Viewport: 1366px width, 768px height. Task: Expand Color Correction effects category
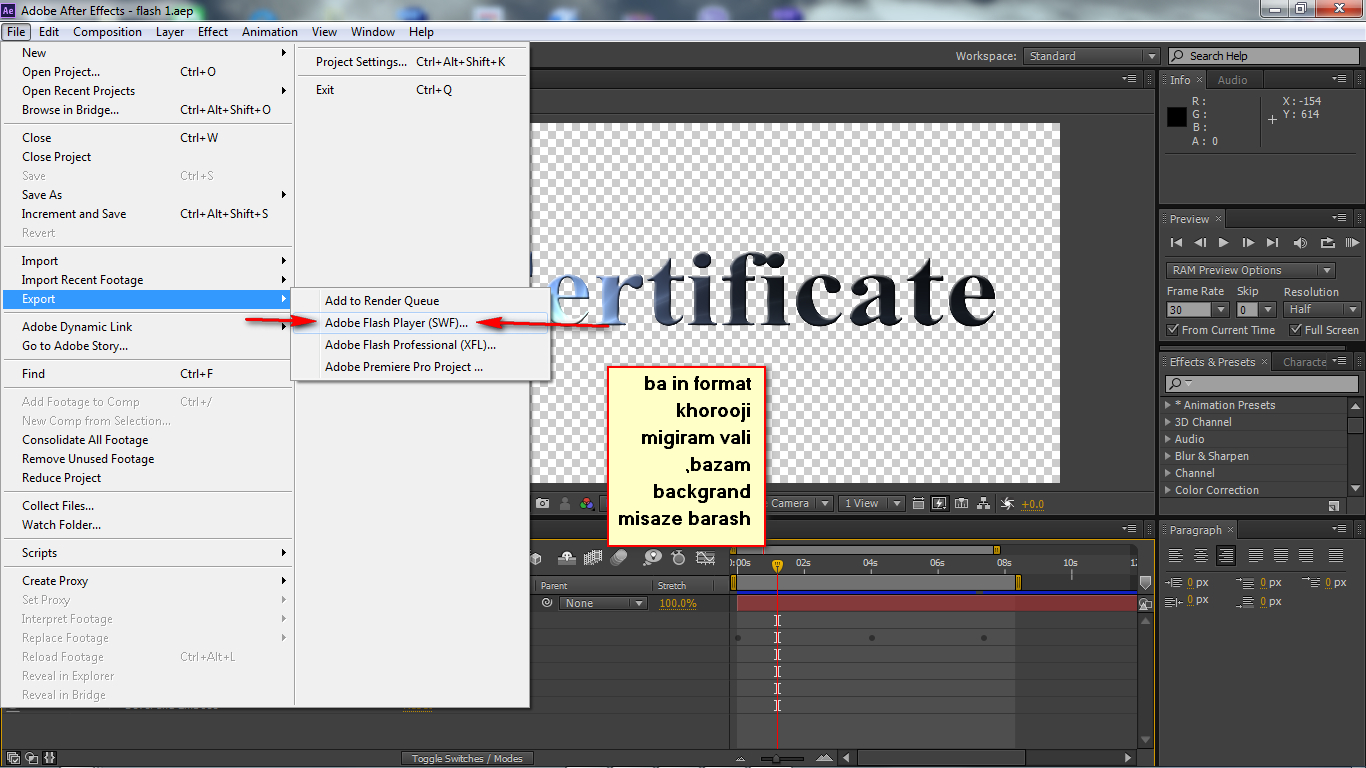pos(1167,490)
